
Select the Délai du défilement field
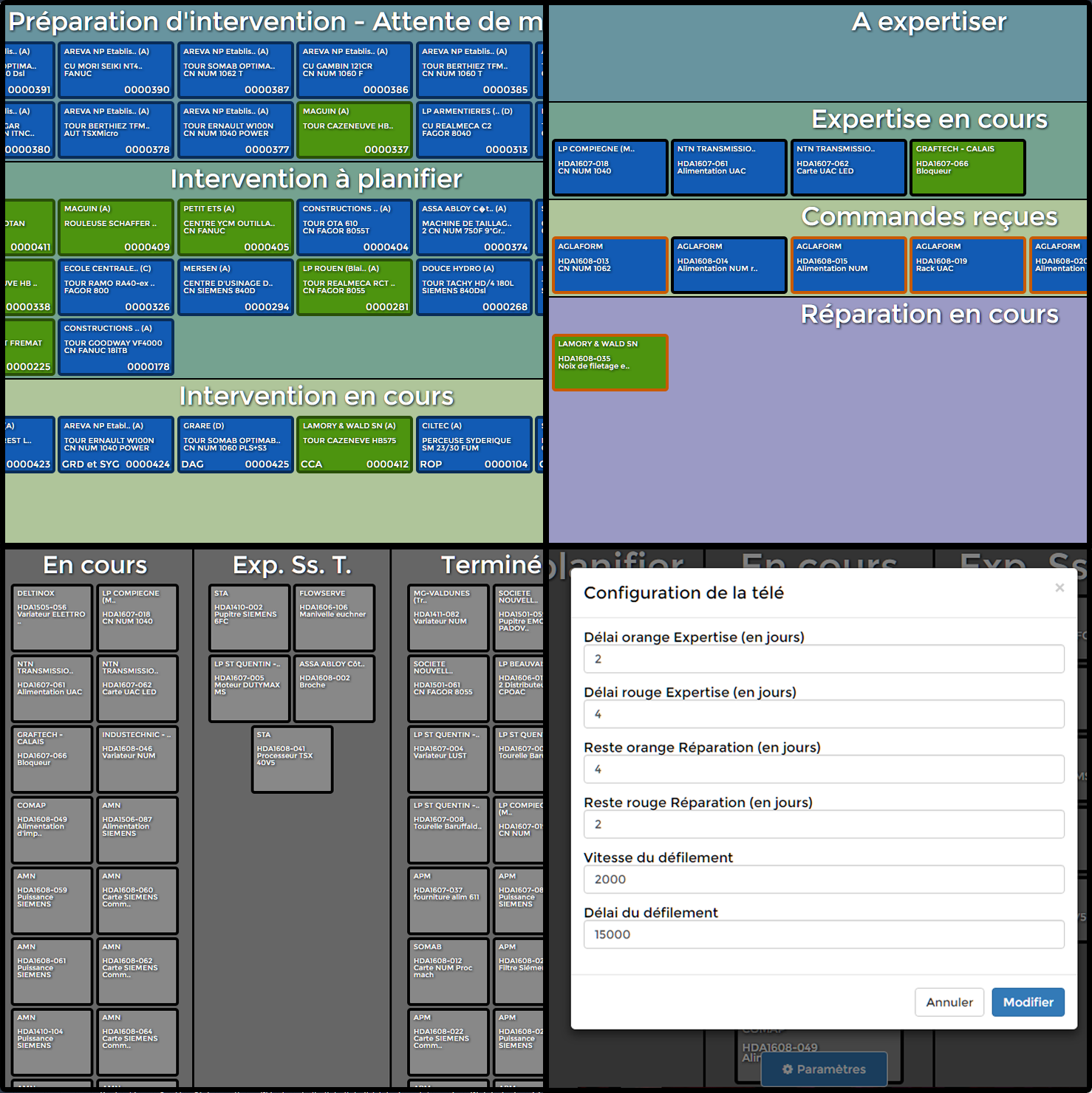pyautogui.click(x=823, y=934)
